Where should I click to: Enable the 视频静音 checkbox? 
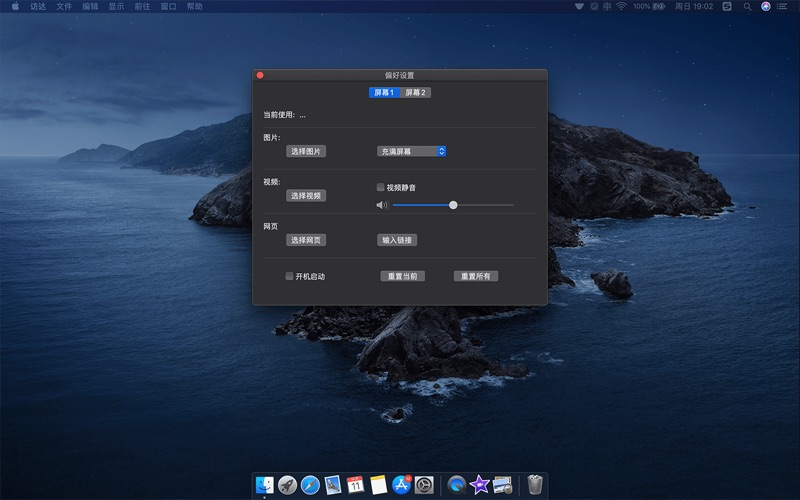point(380,187)
